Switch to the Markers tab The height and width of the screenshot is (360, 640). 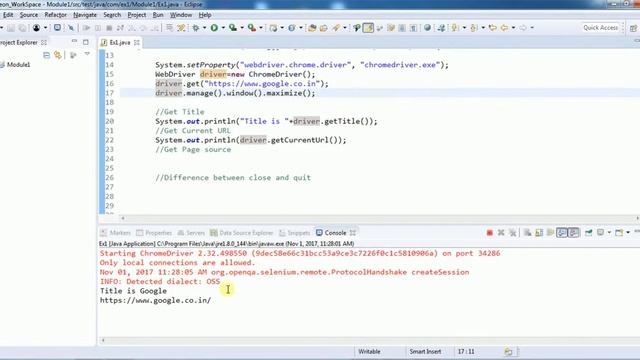point(116,233)
